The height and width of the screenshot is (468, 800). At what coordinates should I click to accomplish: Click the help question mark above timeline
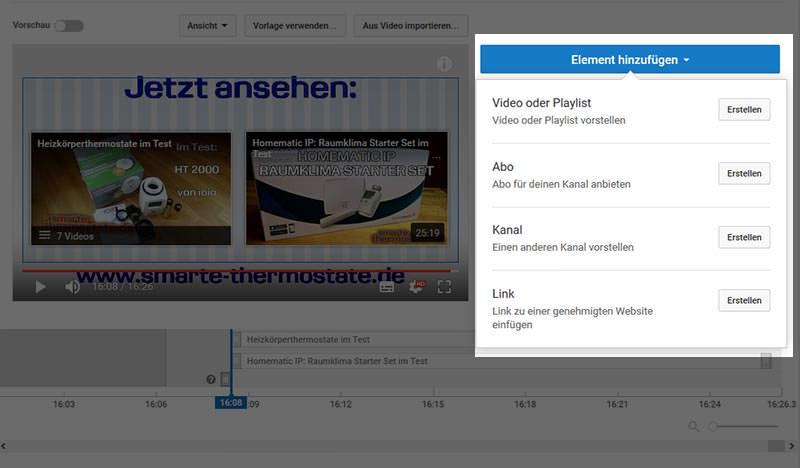tap(211, 379)
